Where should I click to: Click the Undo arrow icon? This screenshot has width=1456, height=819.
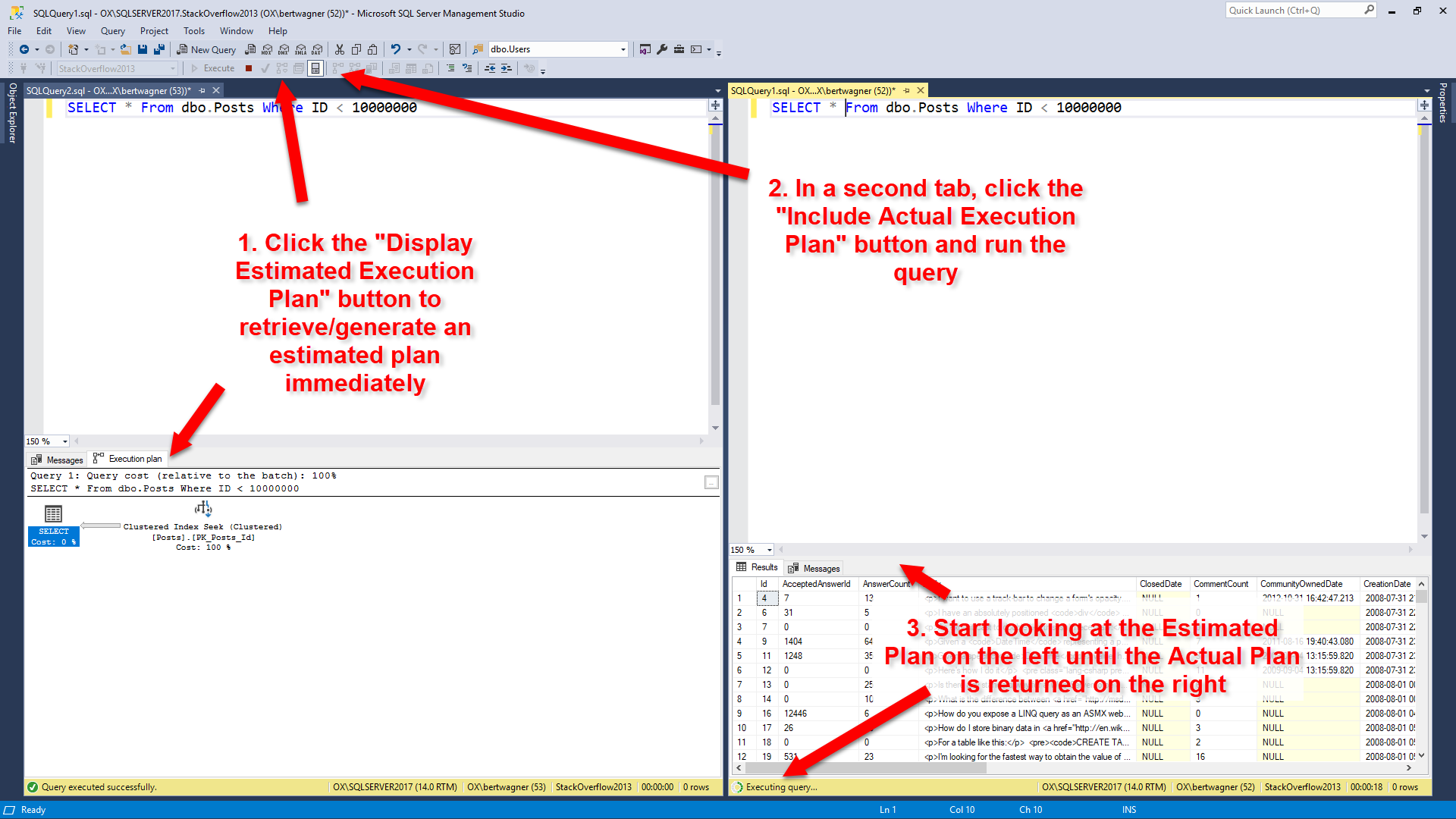click(x=395, y=49)
